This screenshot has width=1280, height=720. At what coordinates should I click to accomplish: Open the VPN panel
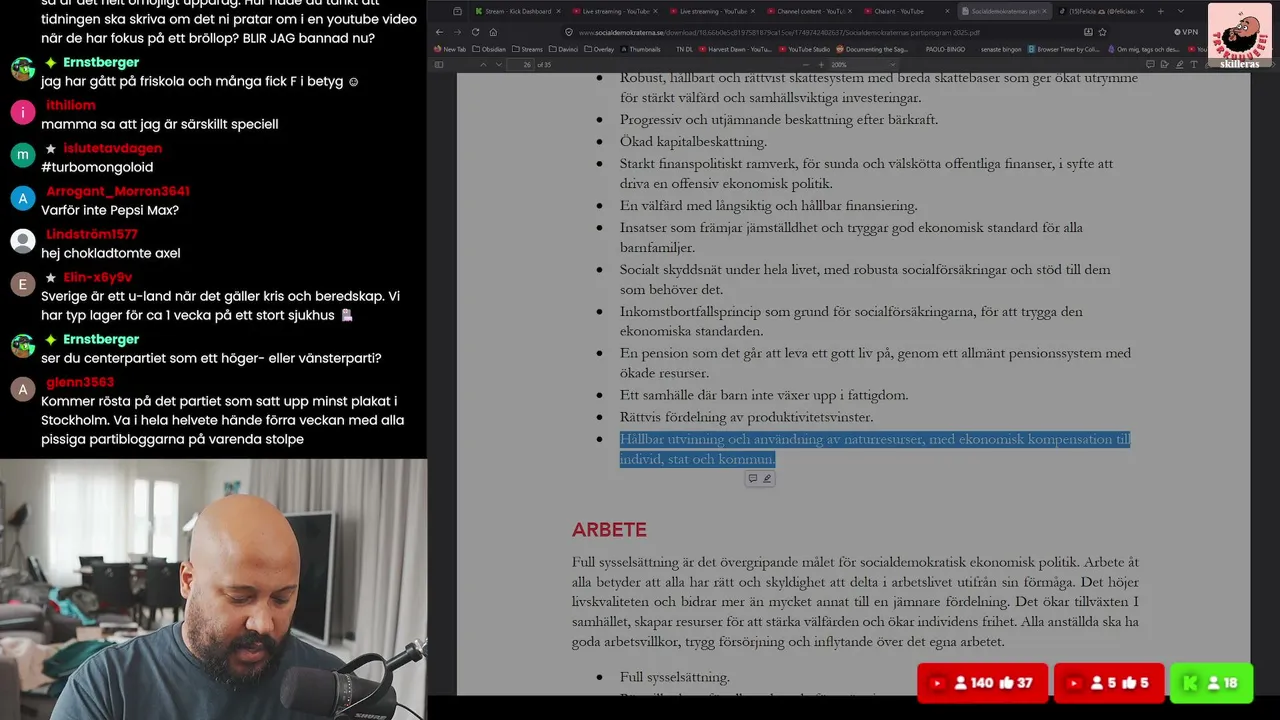coord(1186,32)
